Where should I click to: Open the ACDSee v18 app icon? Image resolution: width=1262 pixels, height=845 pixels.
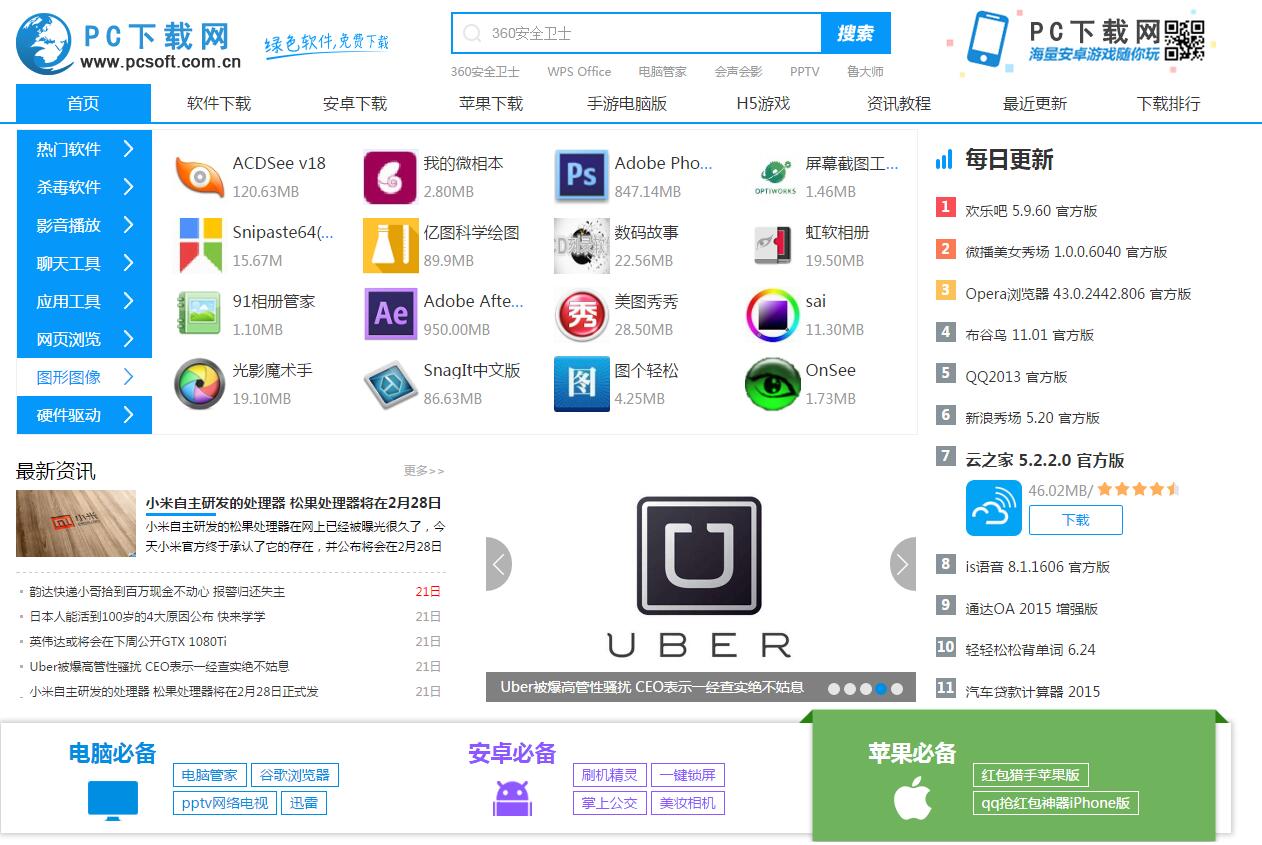point(199,177)
